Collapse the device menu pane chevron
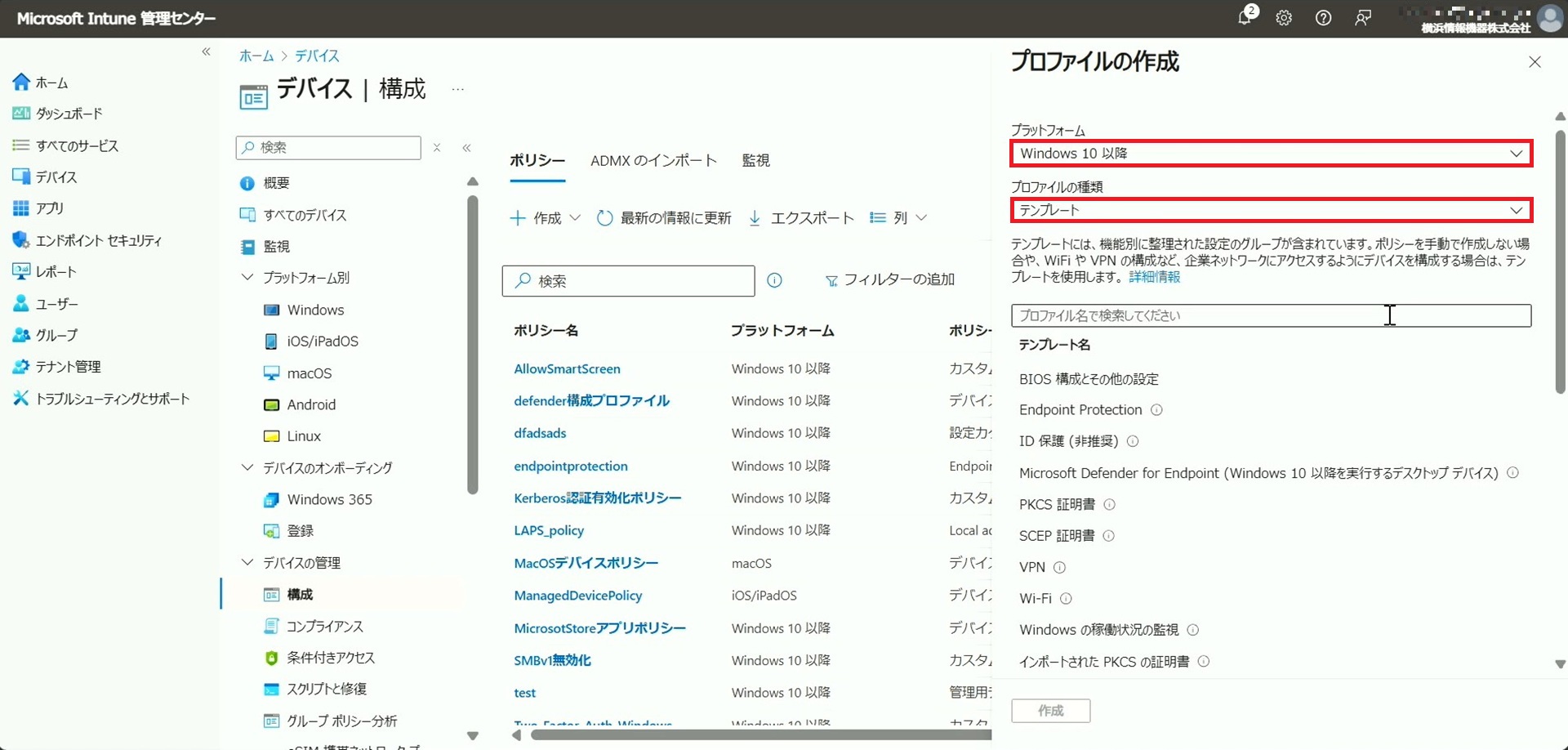This screenshot has height=750, width=1568. click(x=466, y=148)
